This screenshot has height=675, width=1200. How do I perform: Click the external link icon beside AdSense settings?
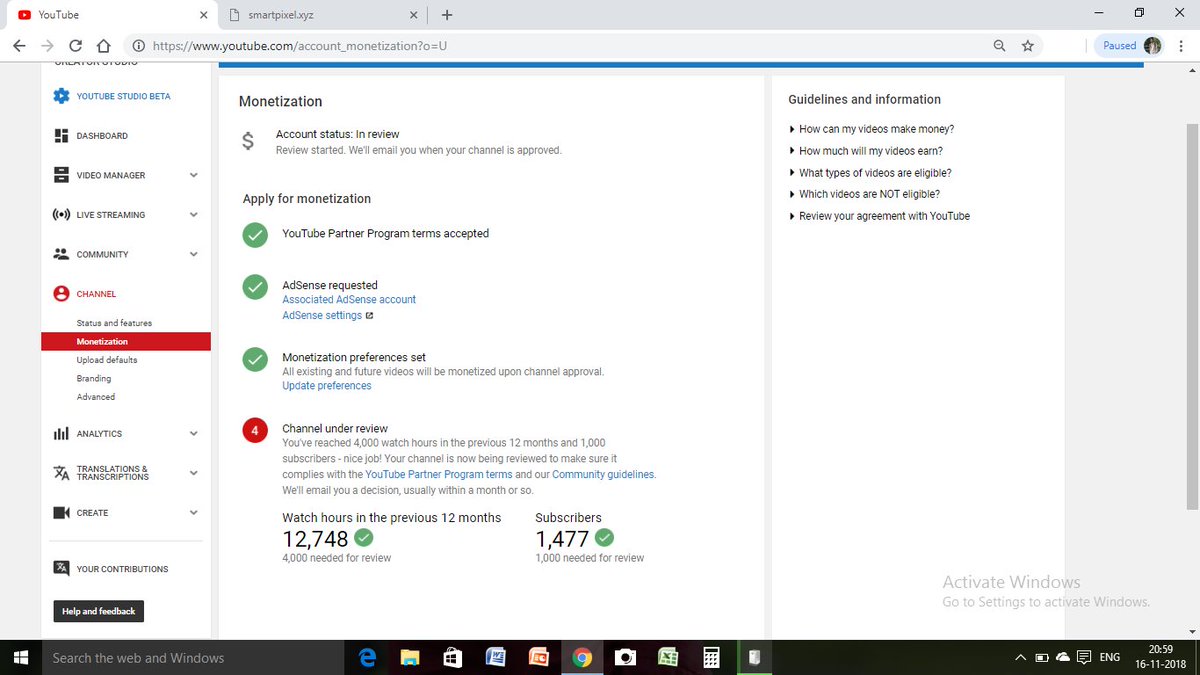pyautogui.click(x=369, y=316)
